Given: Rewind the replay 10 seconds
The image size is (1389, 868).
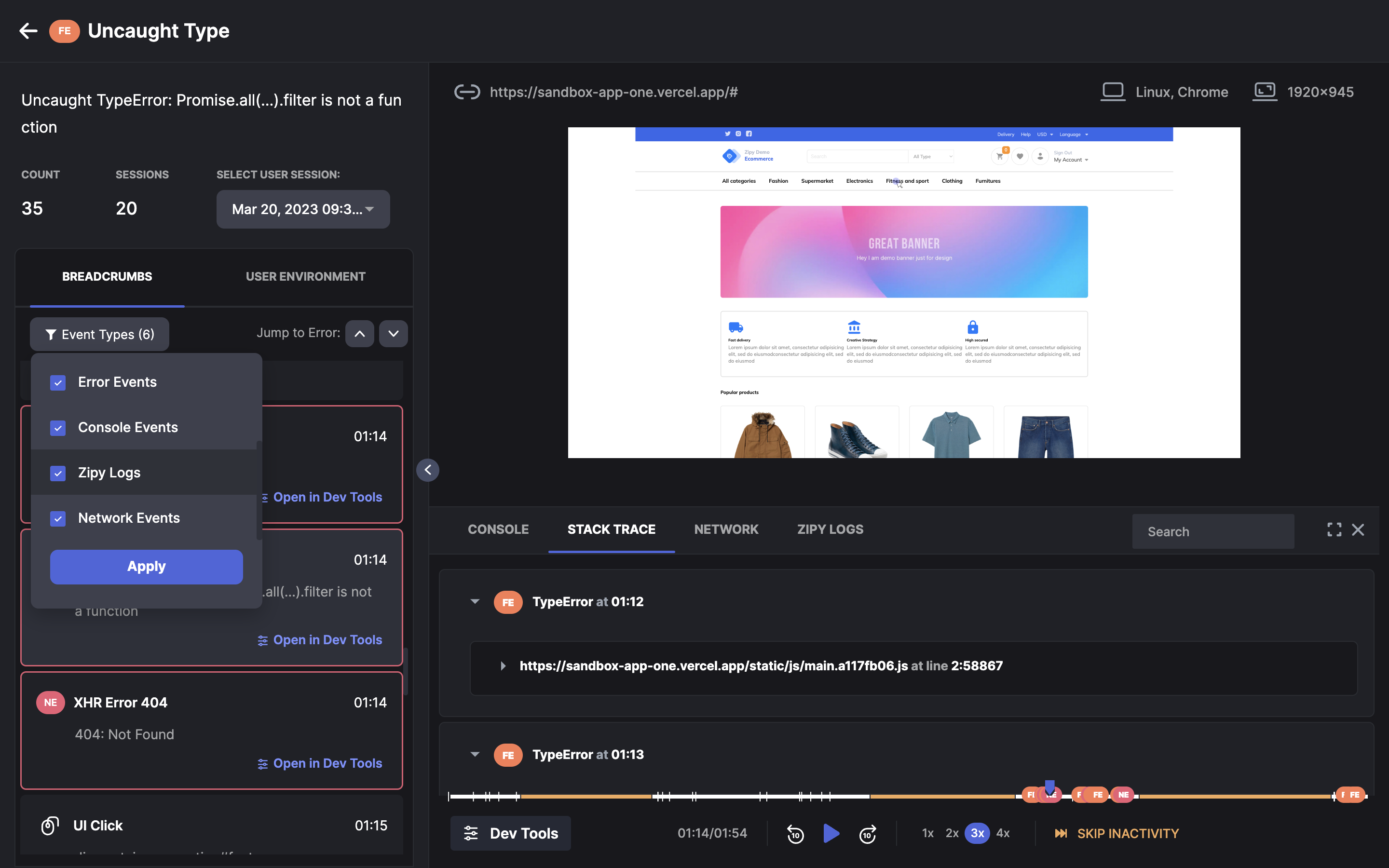Looking at the screenshot, I should click(x=795, y=834).
